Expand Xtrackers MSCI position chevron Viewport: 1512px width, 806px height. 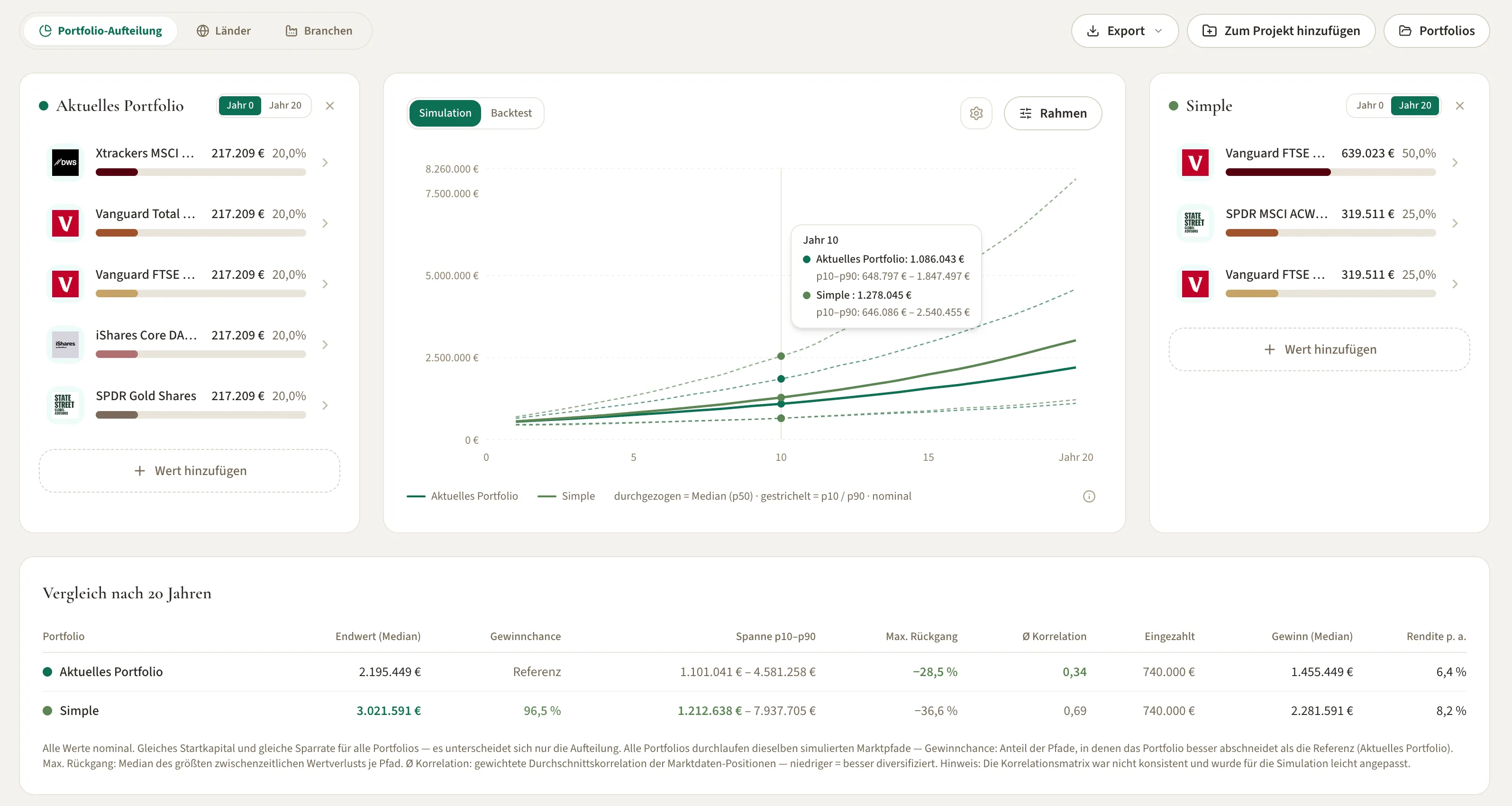coord(325,163)
